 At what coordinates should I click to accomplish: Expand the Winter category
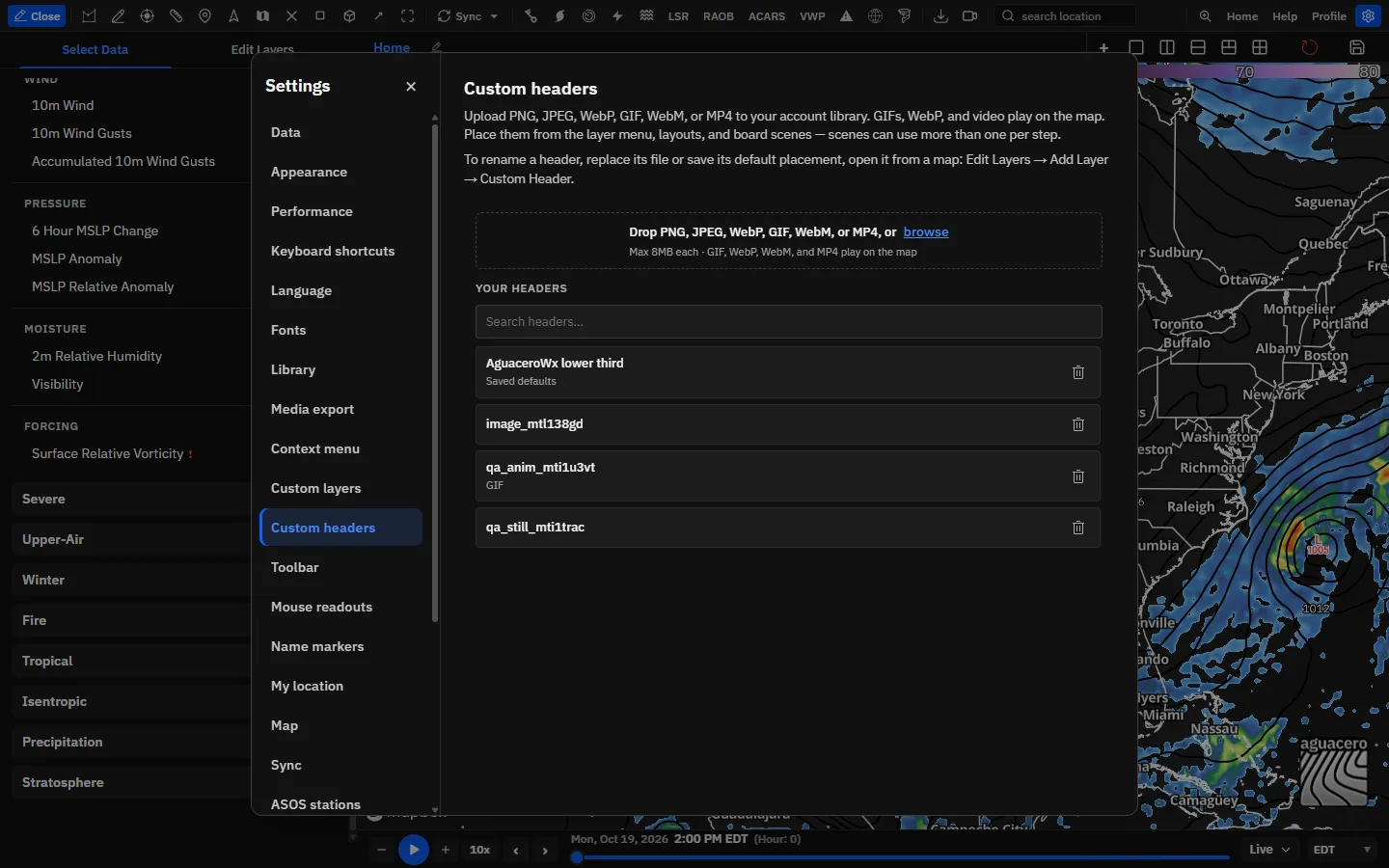click(x=131, y=580)
